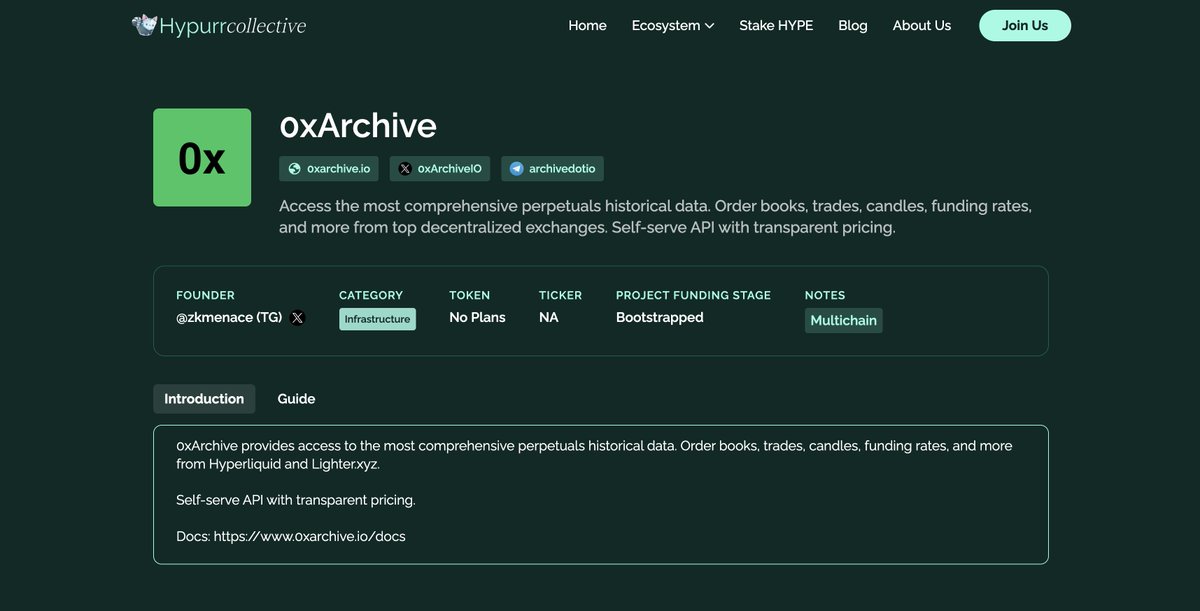Open the Stake HYPE page
Image resolution: width=1200 pixels, height=611 pixels.
click(x=776, y=25)
